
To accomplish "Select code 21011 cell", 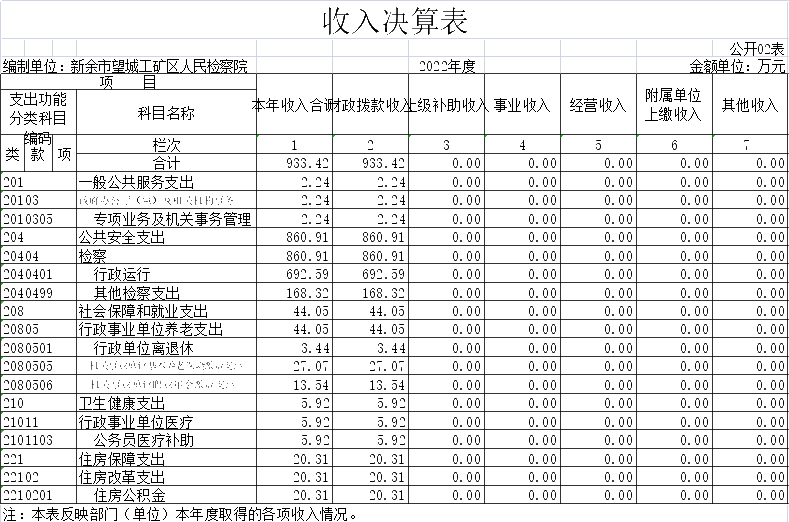I will (38, 422).
